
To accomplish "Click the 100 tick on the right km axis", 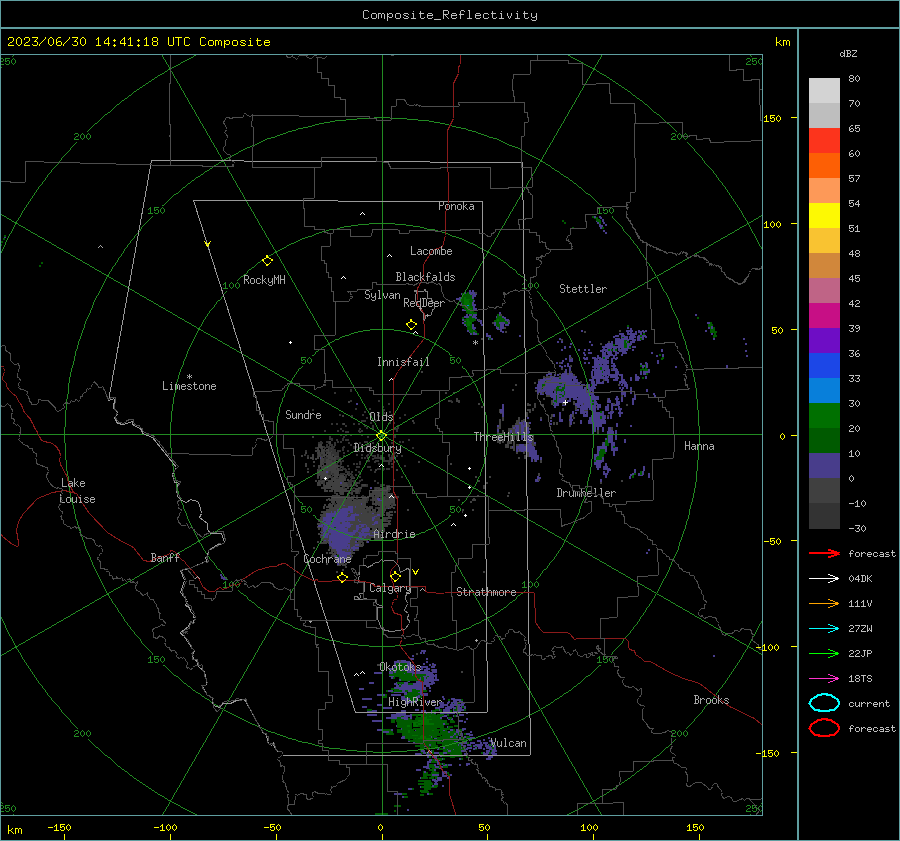I will point(773,224).
